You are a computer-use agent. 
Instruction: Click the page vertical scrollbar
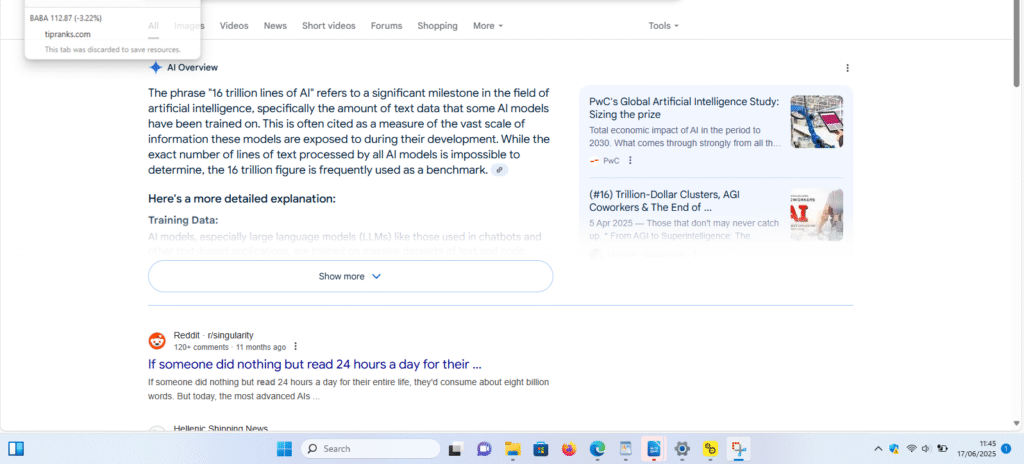click(1016, 44)
